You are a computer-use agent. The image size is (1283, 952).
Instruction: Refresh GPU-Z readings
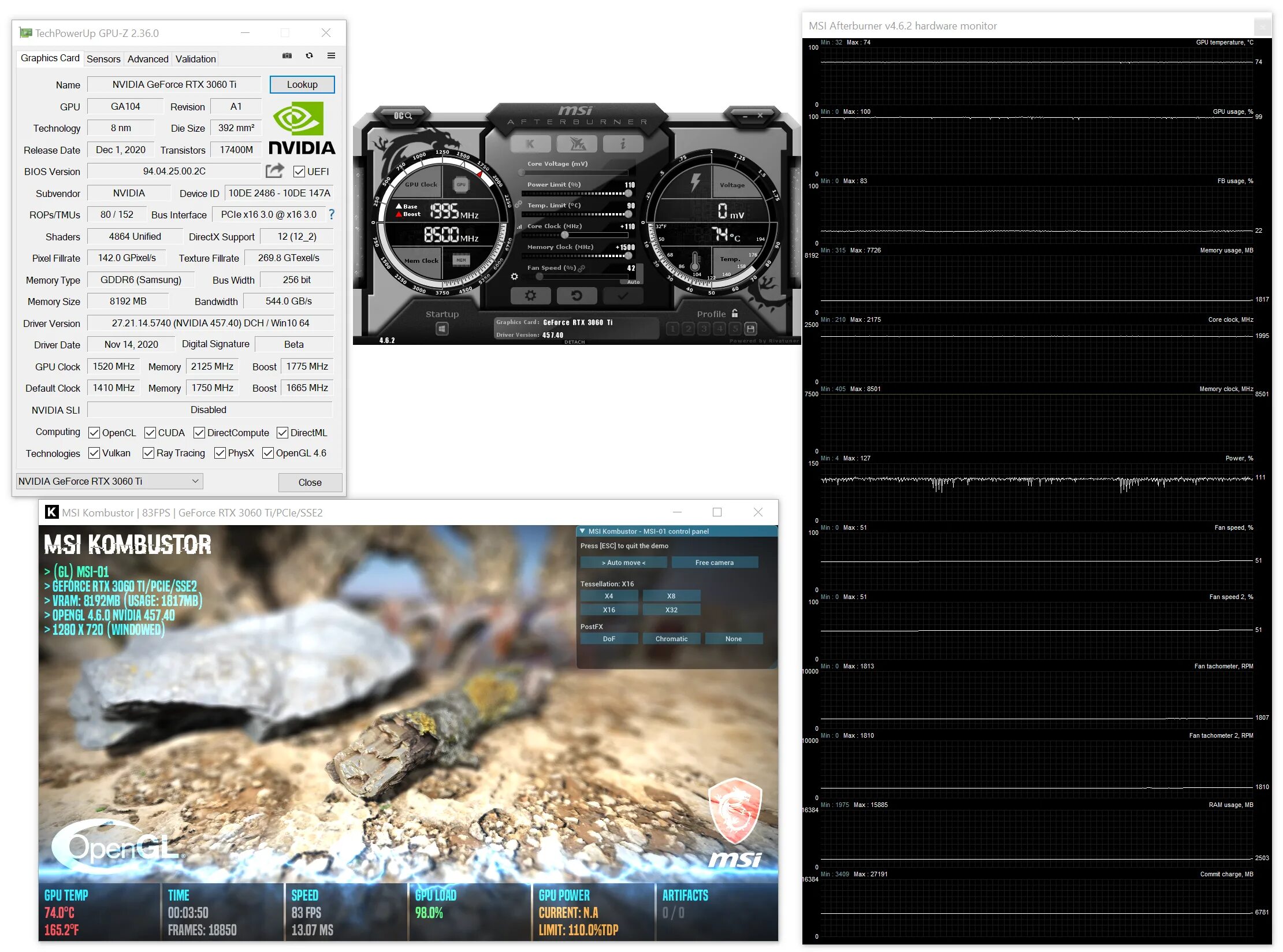pyautogui.click(x=309, y=56)
